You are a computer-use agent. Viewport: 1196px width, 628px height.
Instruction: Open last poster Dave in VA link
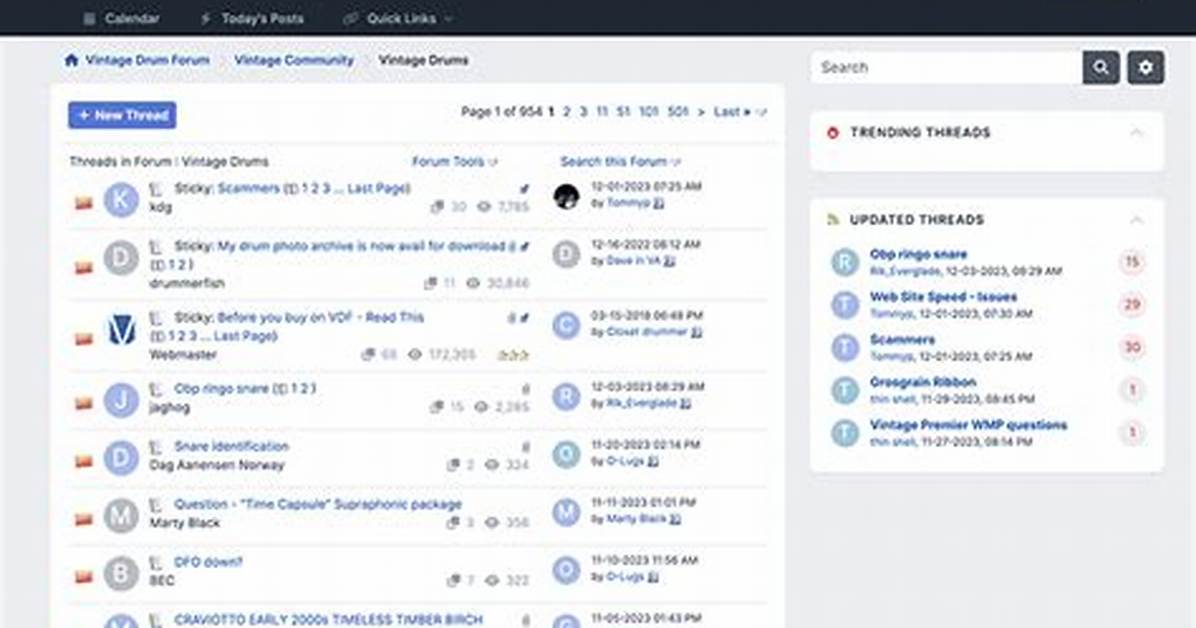(633, 261)
